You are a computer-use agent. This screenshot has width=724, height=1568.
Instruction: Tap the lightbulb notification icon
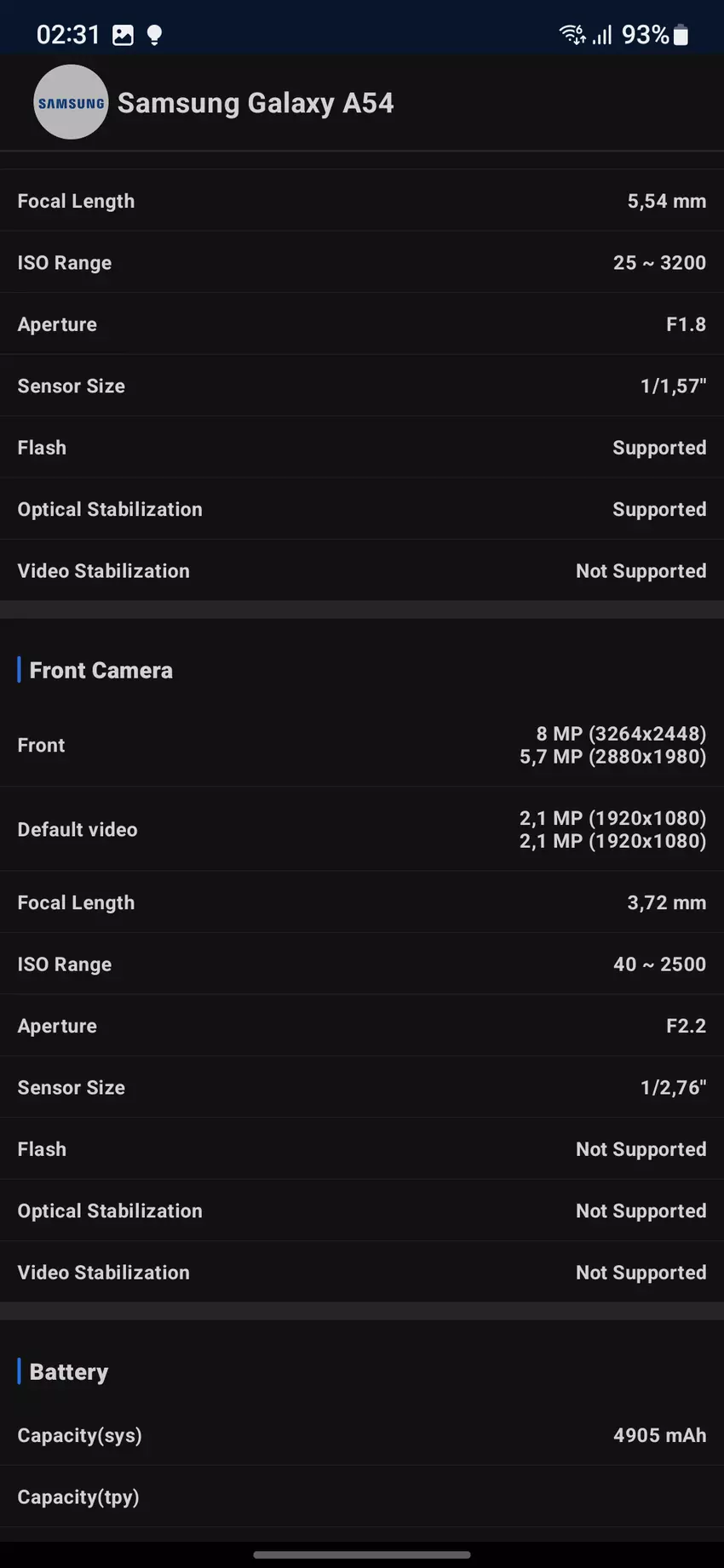pyautogui.click(x=154, y=35)
